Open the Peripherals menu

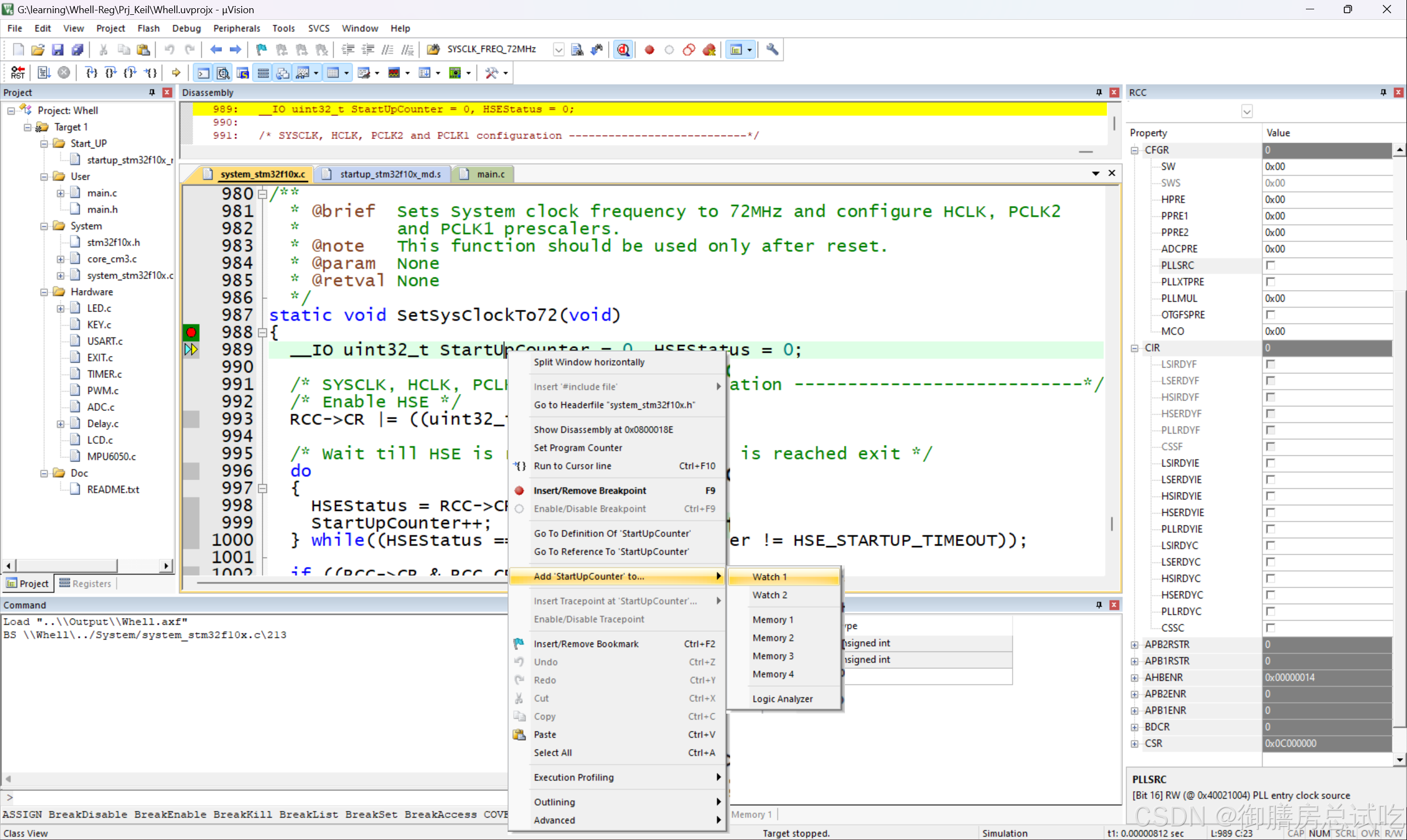237,29
